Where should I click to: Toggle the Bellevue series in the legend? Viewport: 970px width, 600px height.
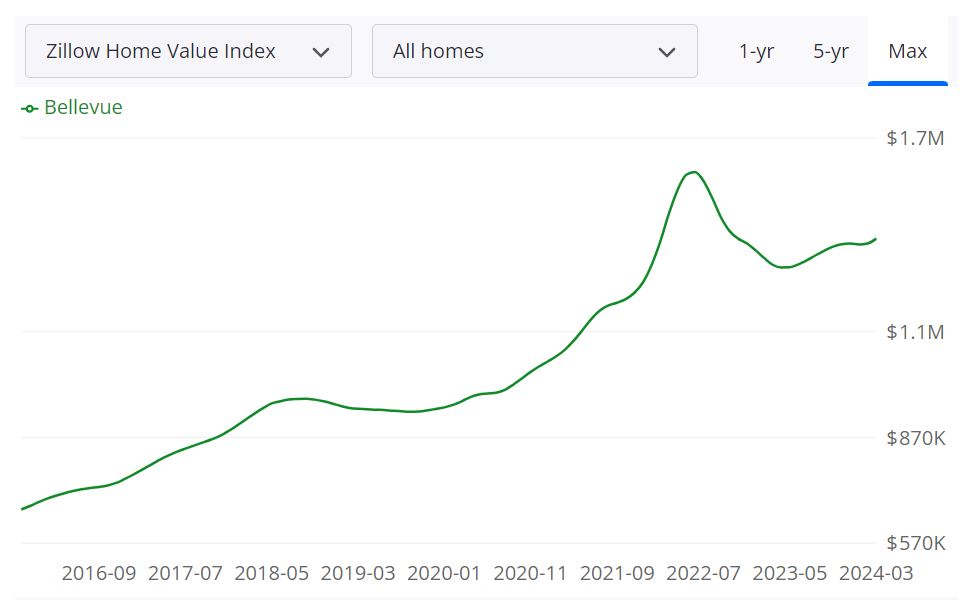coord(70,107)
